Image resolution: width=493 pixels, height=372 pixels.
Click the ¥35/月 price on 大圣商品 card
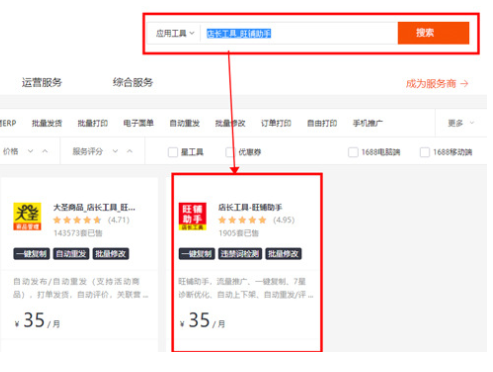37,321
